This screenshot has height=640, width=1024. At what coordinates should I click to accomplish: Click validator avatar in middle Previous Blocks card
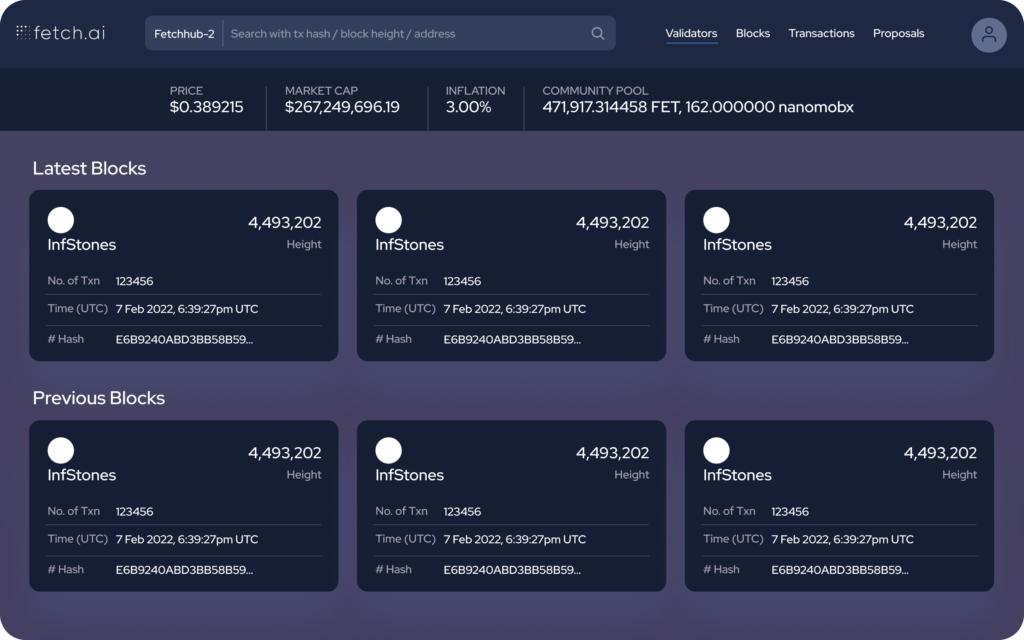(389, 450)
